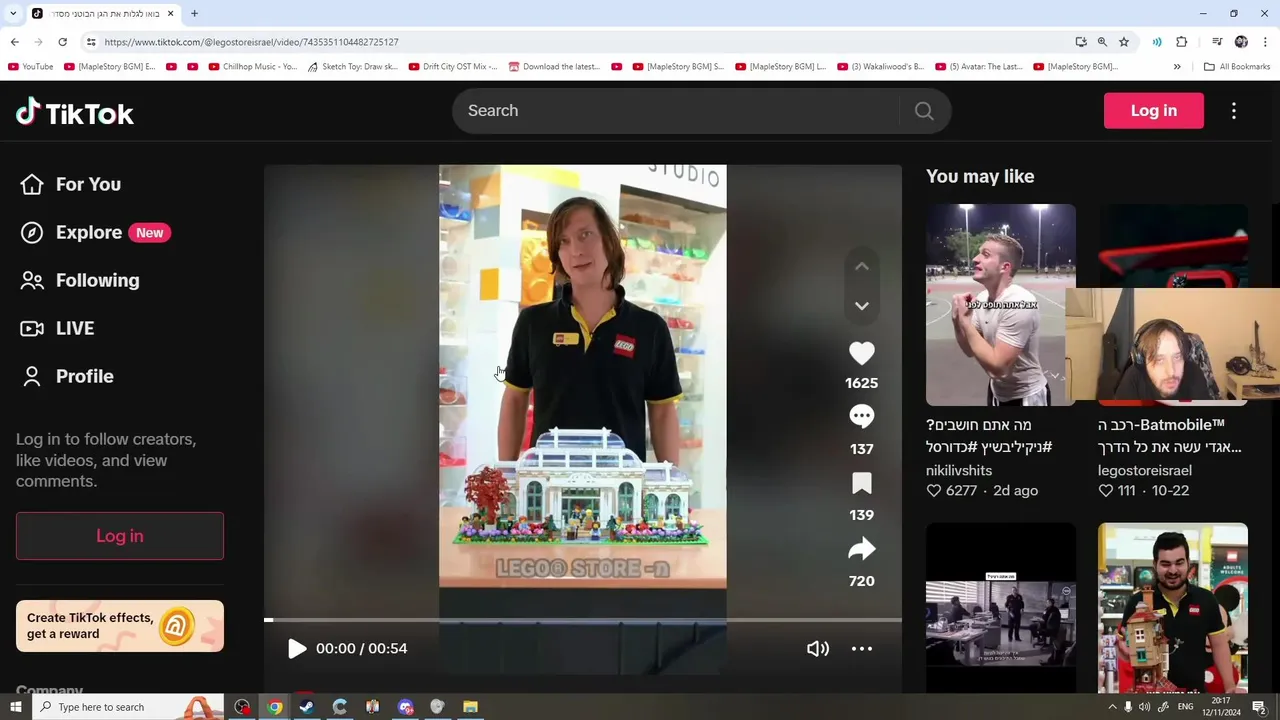This screenshot has width=1280, height=720.
Task: Open taskbar volume control
Action: pyautogui.click(x=1144, y=707)
